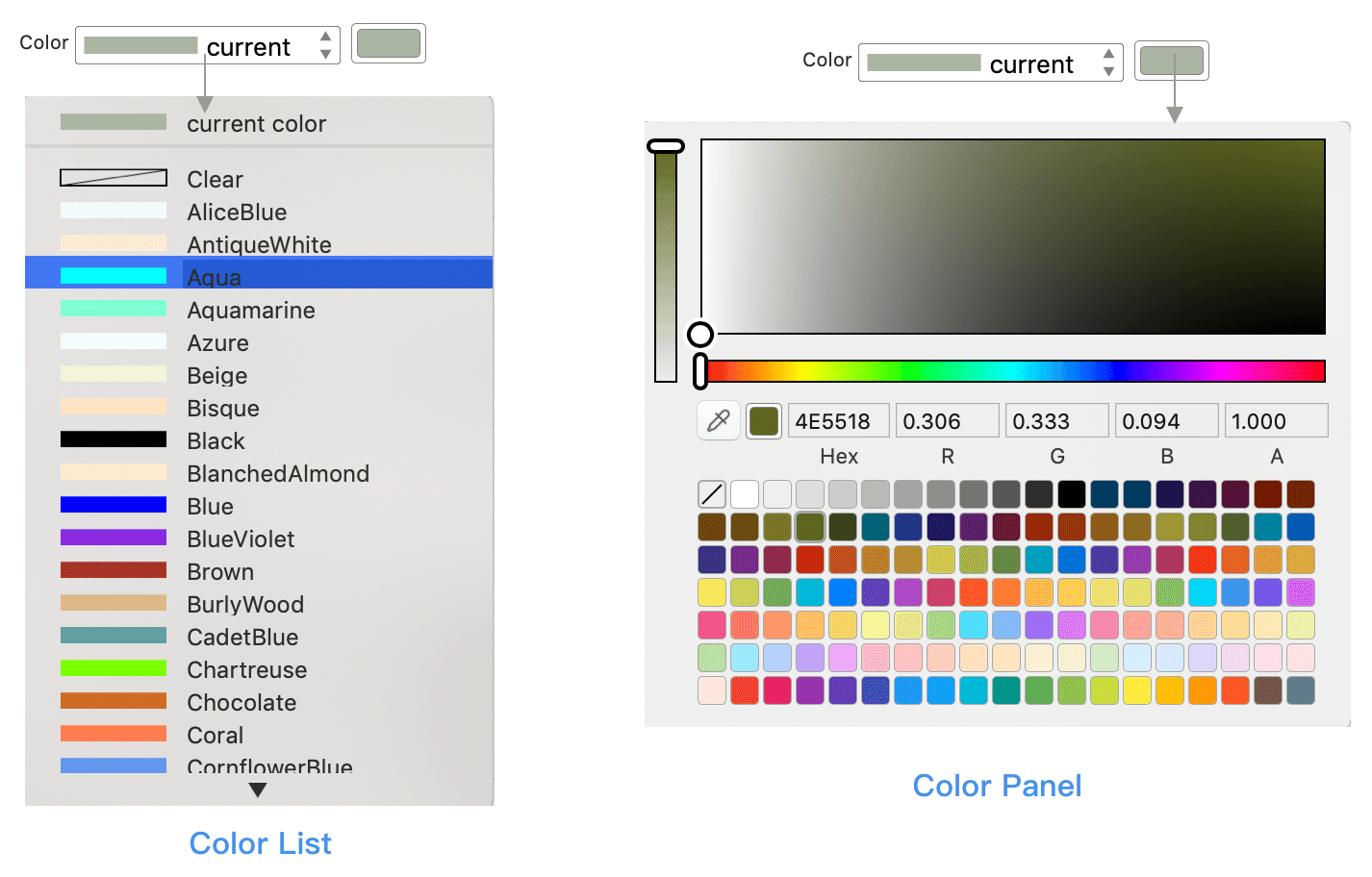Select Aquamarine from the color list
The width and height of the screenshot is (1372, 877).
[x=259, y=310]
